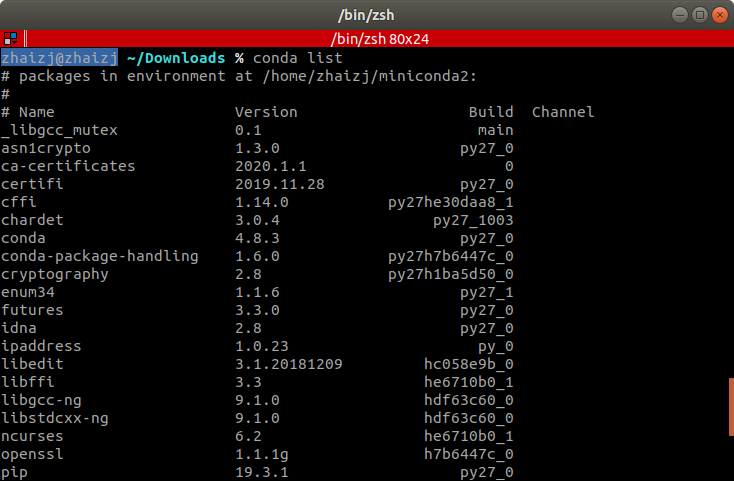
Task: Click the cryptography package name
Action: (55, 275)
